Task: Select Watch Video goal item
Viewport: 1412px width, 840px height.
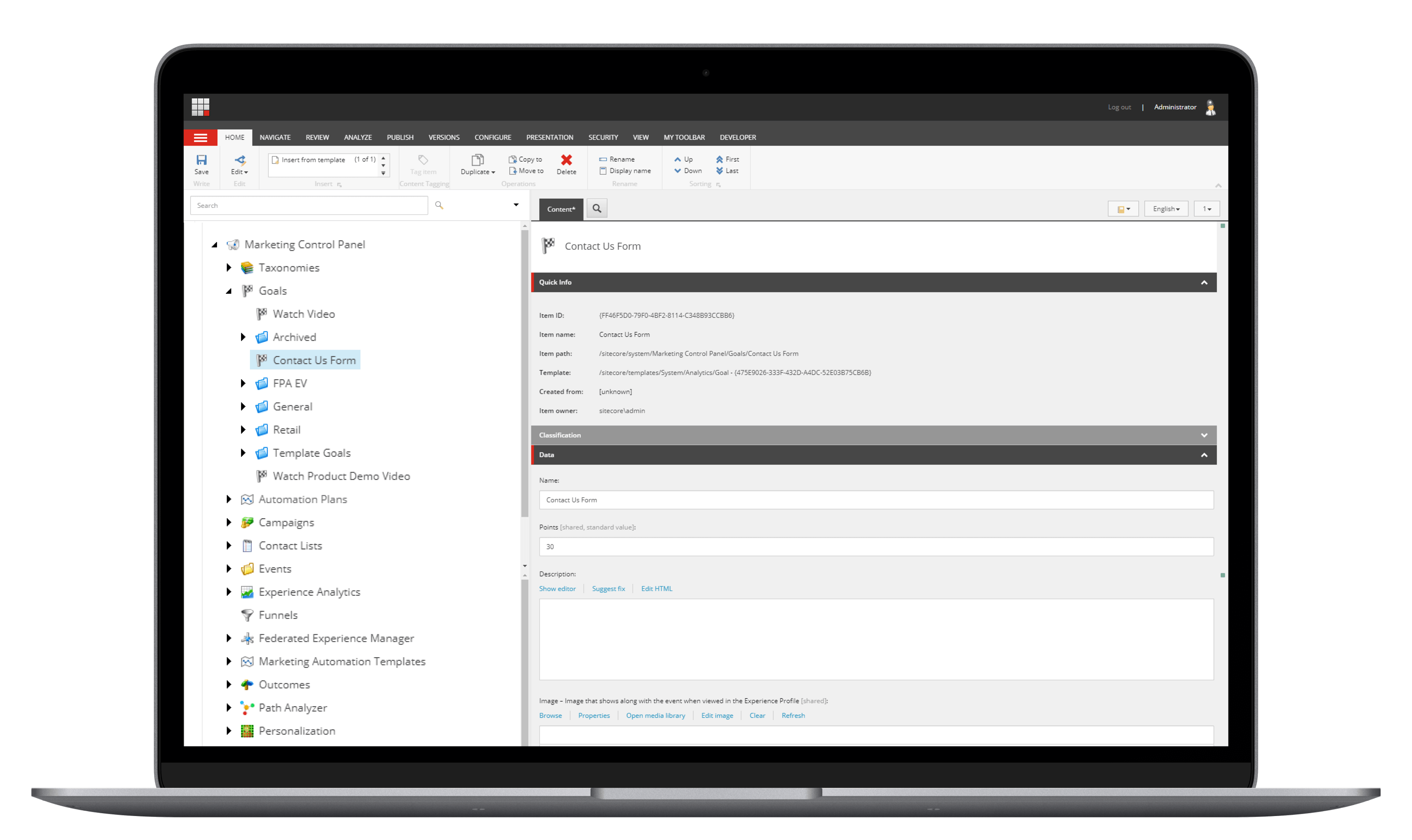Action: (295, 314)
